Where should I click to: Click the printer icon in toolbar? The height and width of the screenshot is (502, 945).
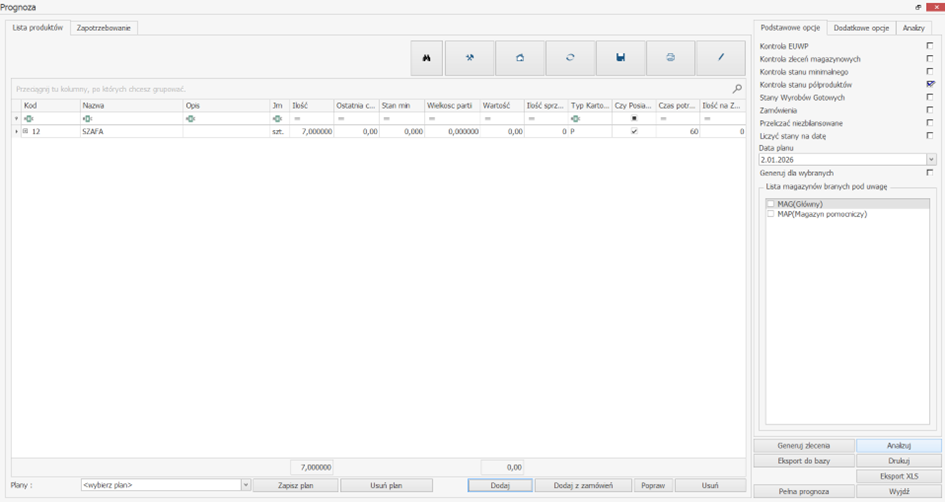(x=670, y=58)
